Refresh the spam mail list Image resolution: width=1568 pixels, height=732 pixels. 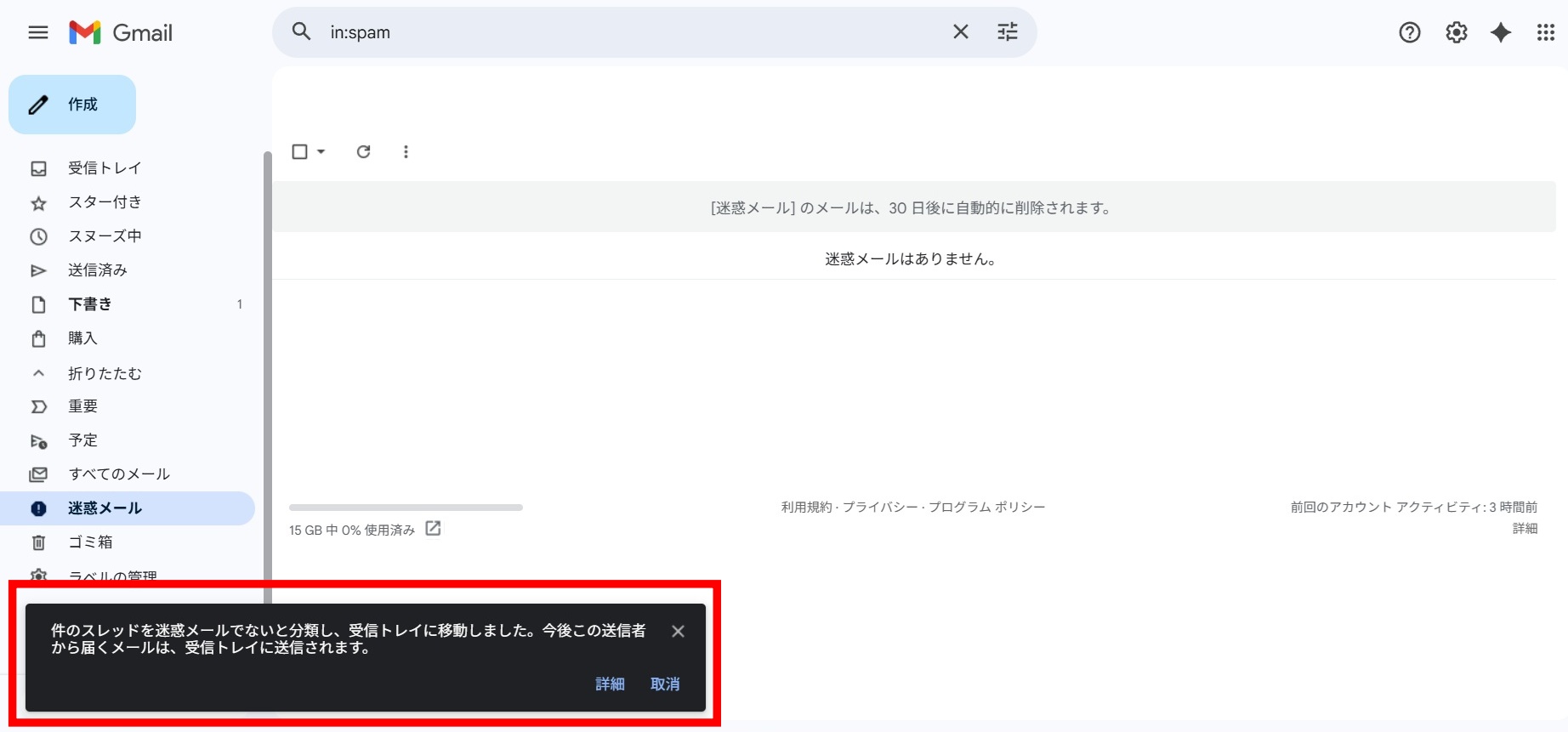point(363,151)
